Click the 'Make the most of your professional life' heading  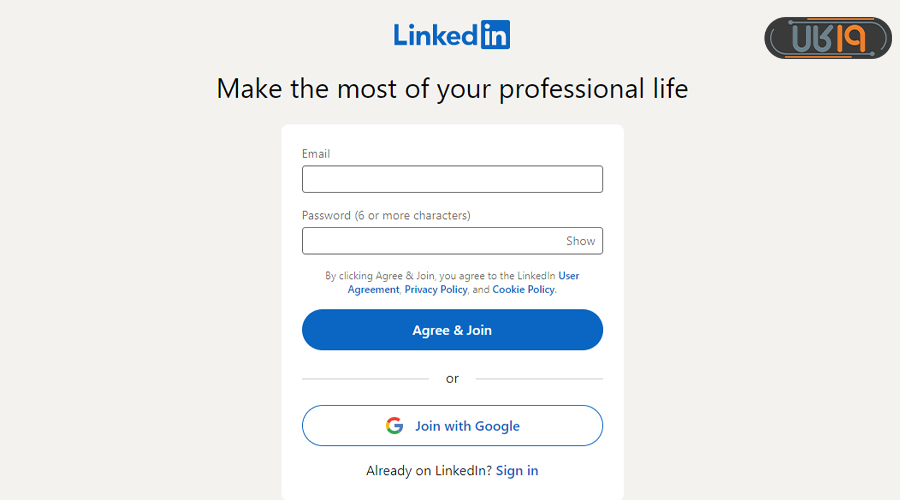tap(452, 89)
